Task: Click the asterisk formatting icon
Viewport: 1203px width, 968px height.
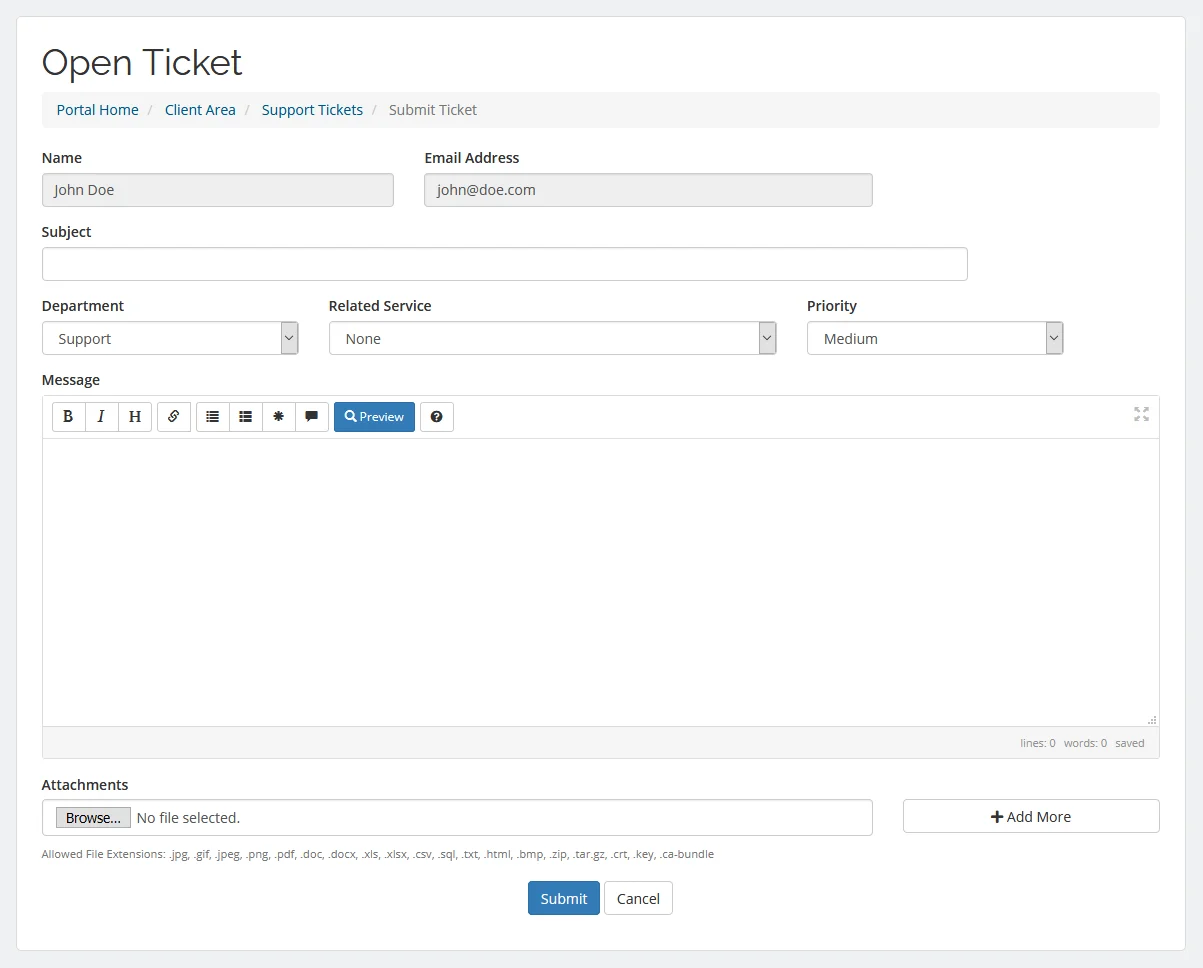Action: (278, 416)
